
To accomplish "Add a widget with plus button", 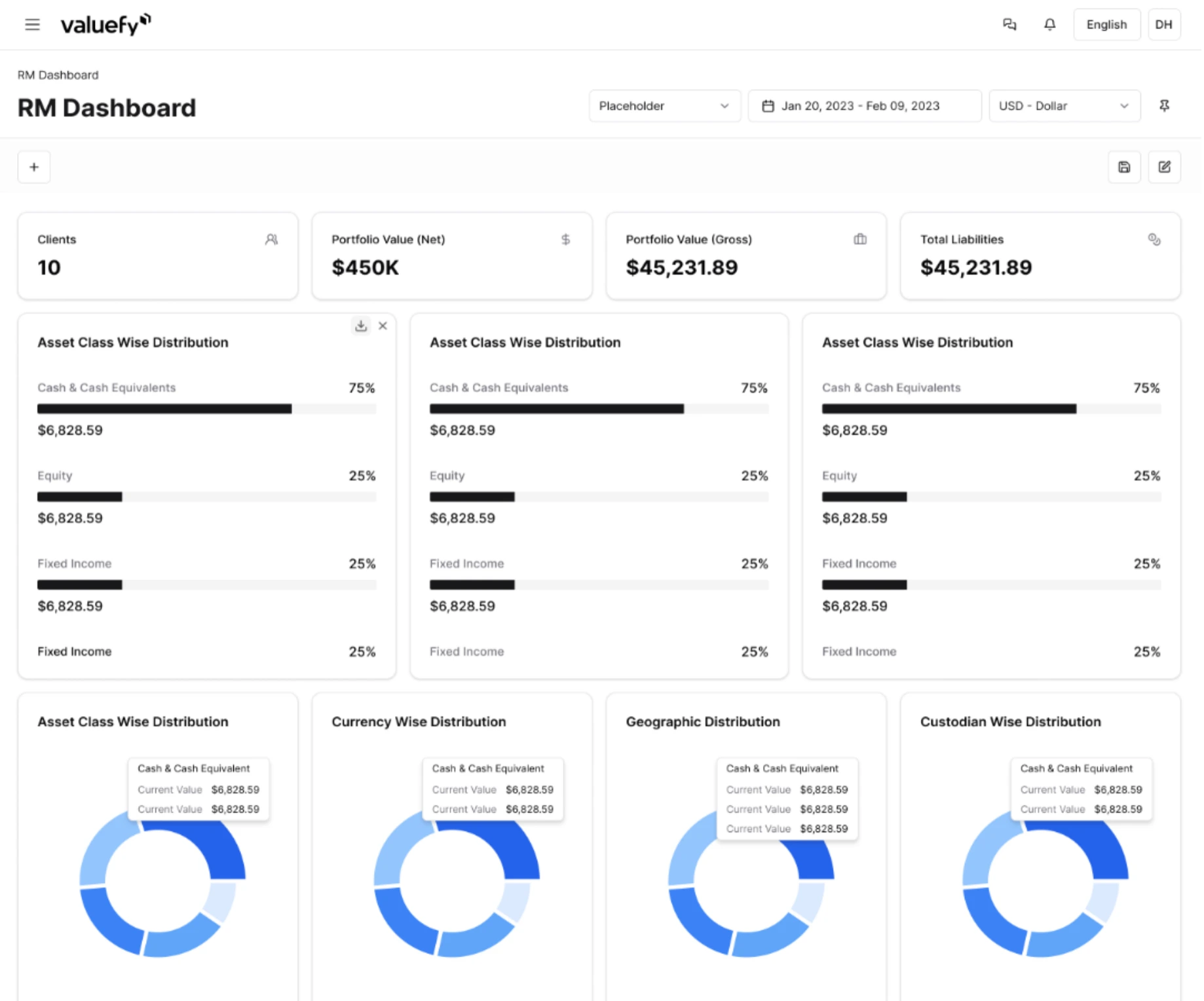I will point(34,167).
